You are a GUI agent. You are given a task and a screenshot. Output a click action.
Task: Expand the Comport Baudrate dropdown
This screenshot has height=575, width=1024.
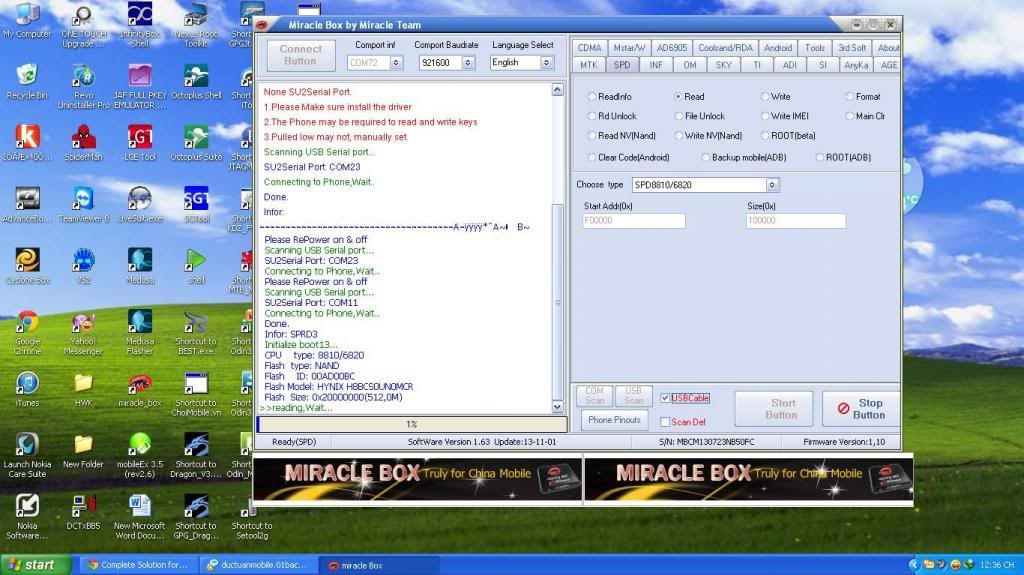(468, 63)
